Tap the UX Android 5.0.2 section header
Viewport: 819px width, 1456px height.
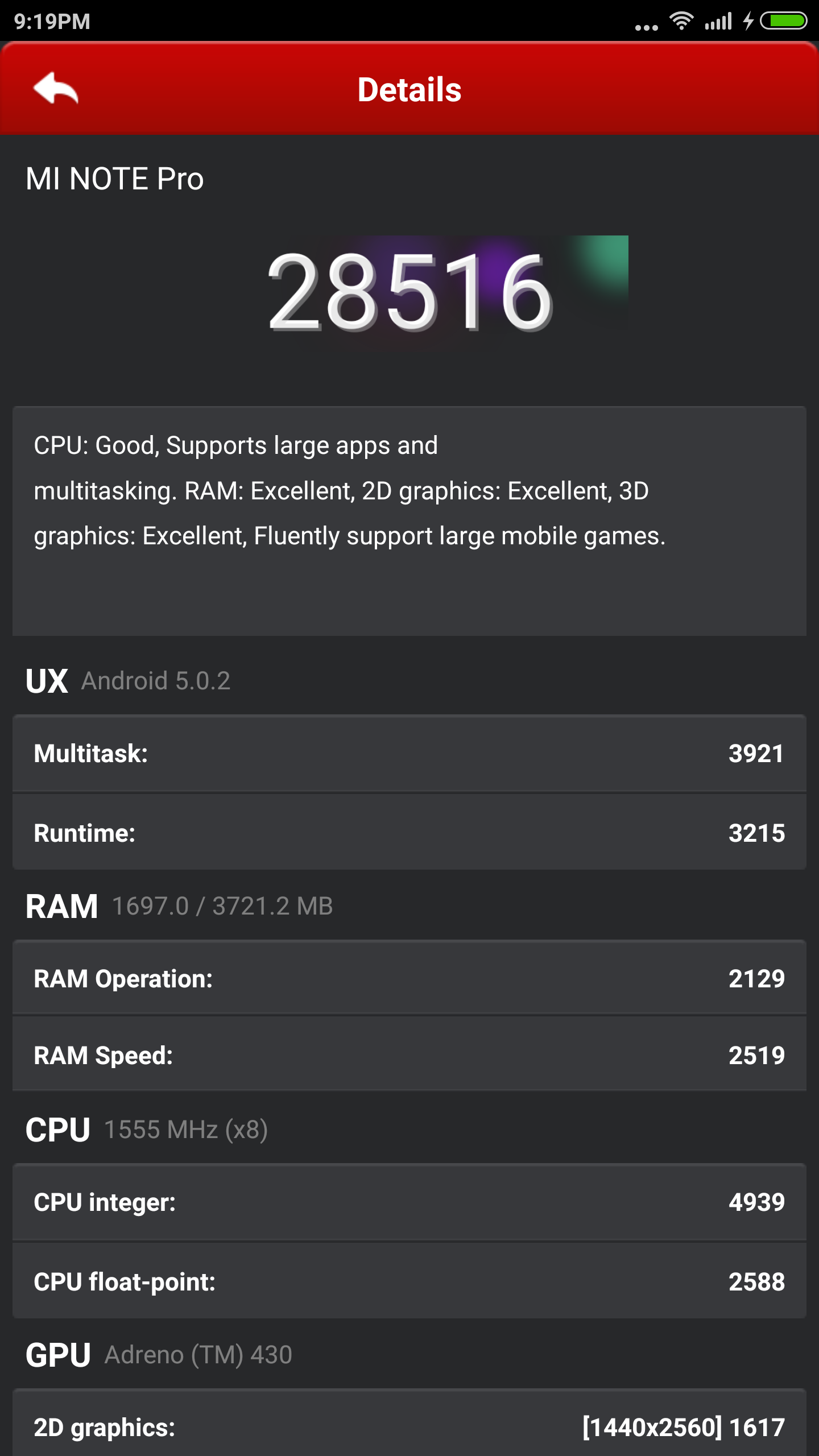coord(129,681)
